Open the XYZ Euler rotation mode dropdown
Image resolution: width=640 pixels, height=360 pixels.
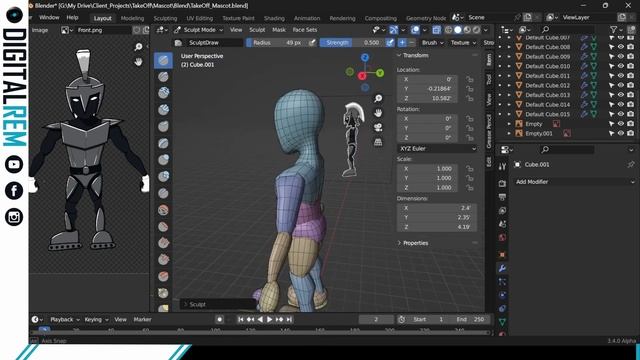pyautogui.click(x=437, y=149)
